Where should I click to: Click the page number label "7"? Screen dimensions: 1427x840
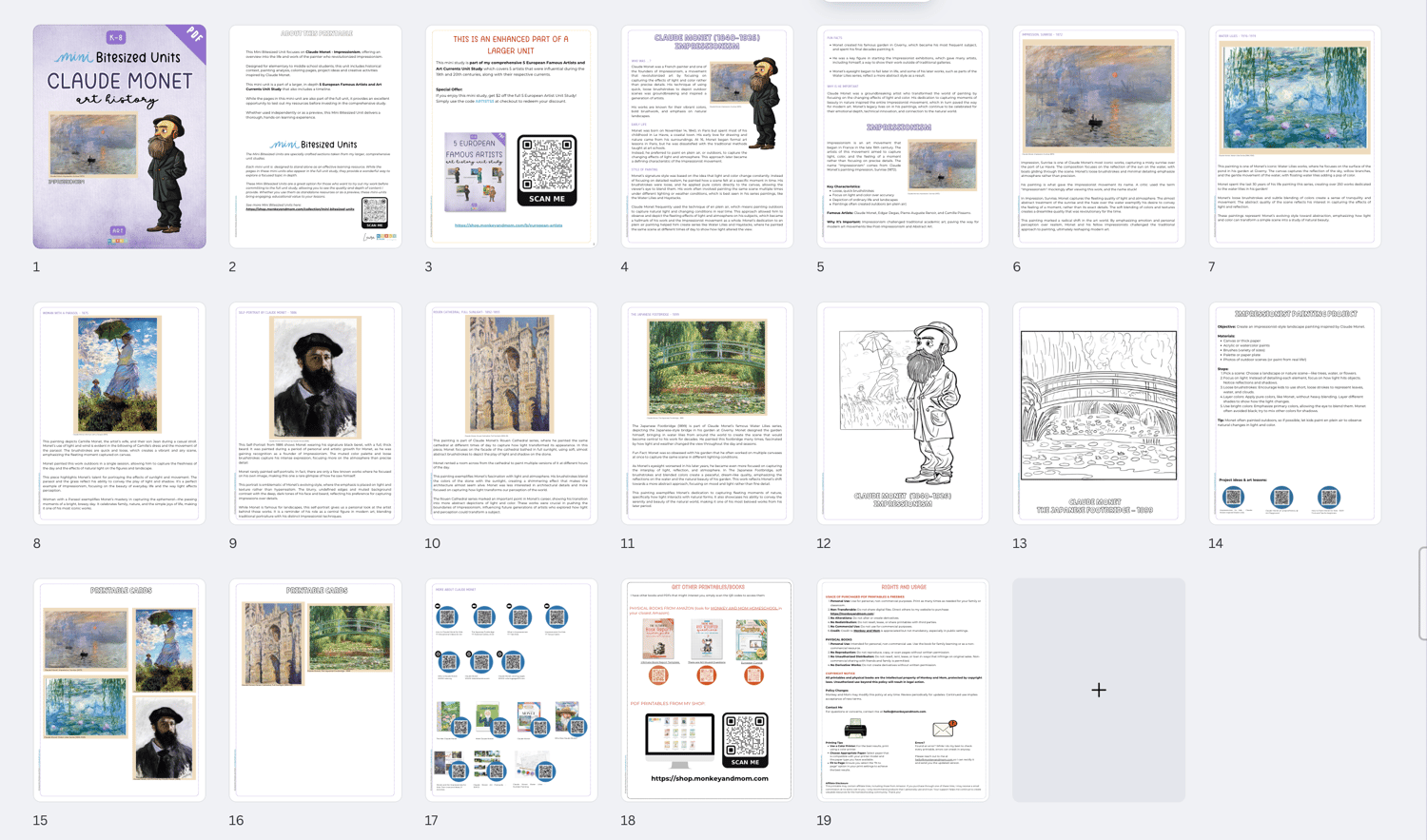coord(1212,267)
